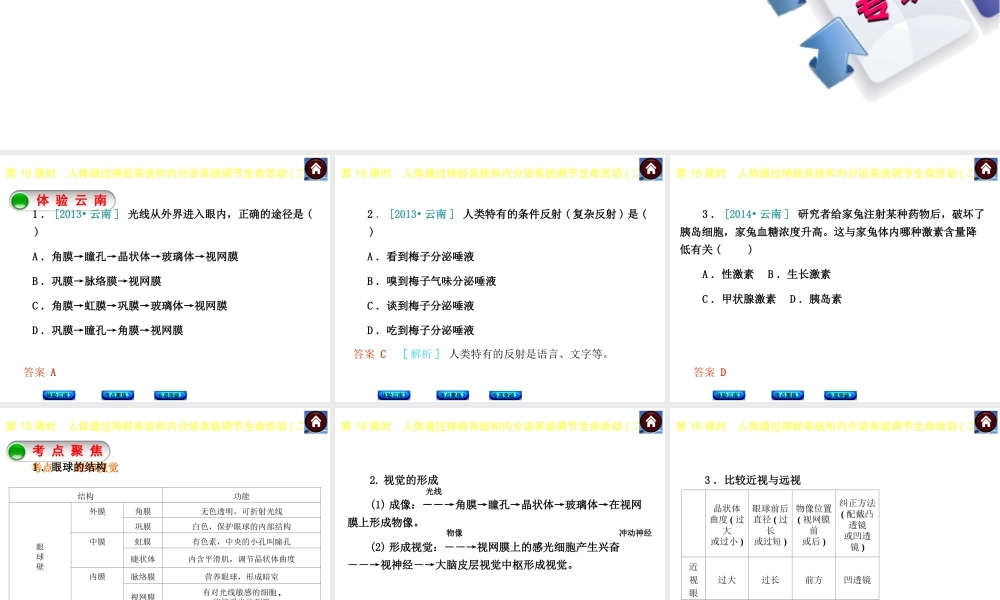Viewport: 1000px width, 600px height.
Task: Click 答案 A on question 1 slide
Action: pos(40,372)
